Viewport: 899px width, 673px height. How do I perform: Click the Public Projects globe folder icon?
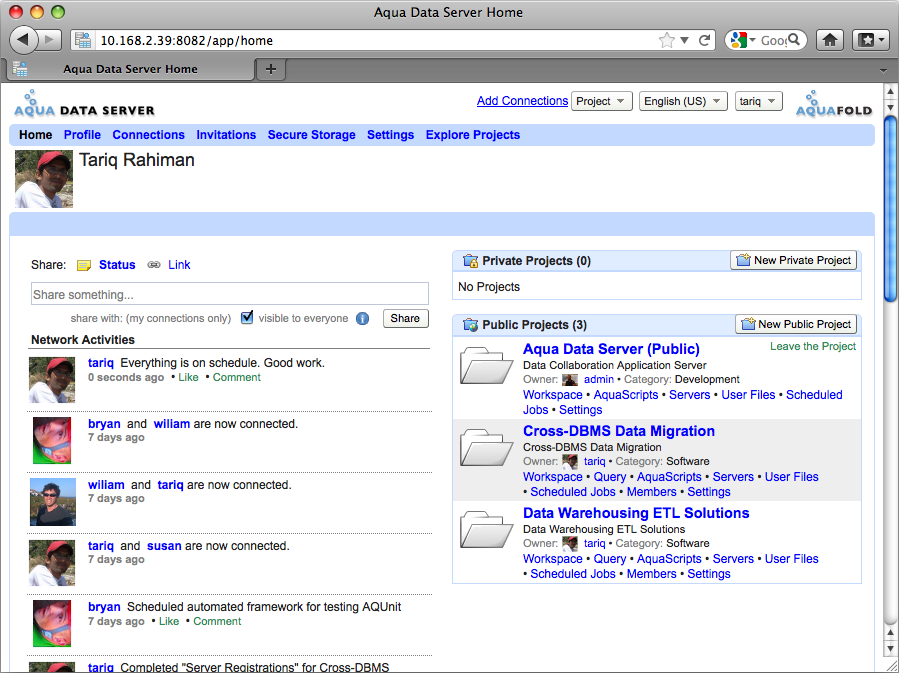[470, 325]
